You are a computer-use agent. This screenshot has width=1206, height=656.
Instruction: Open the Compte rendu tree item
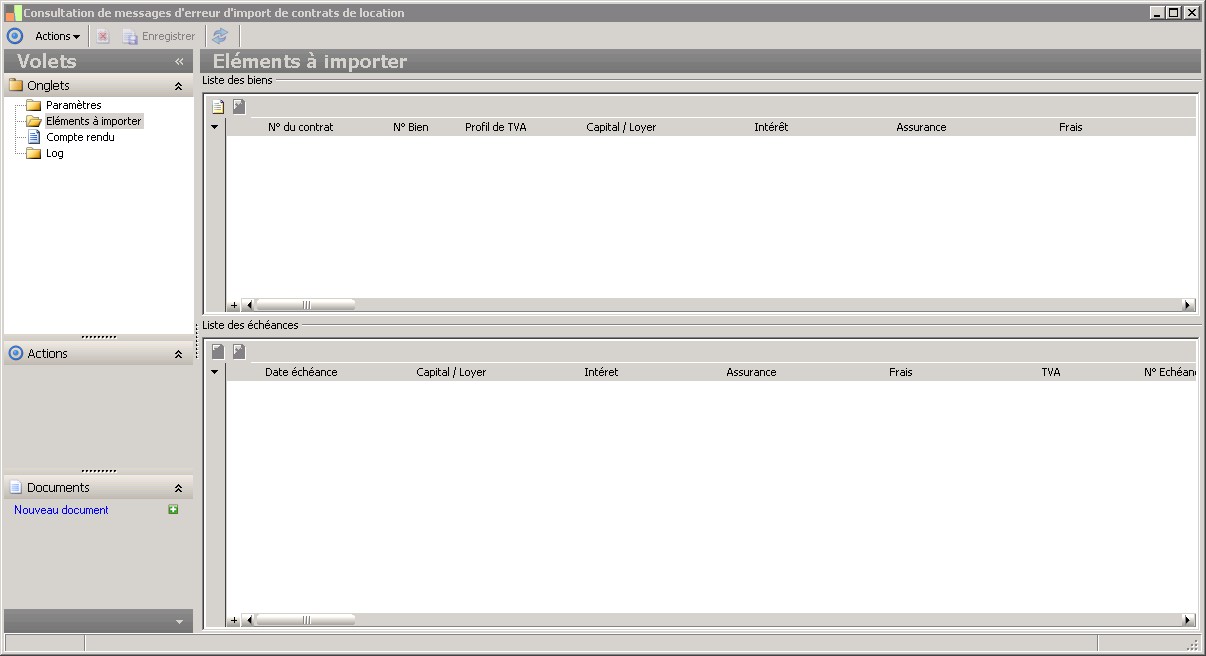(80, 137)
